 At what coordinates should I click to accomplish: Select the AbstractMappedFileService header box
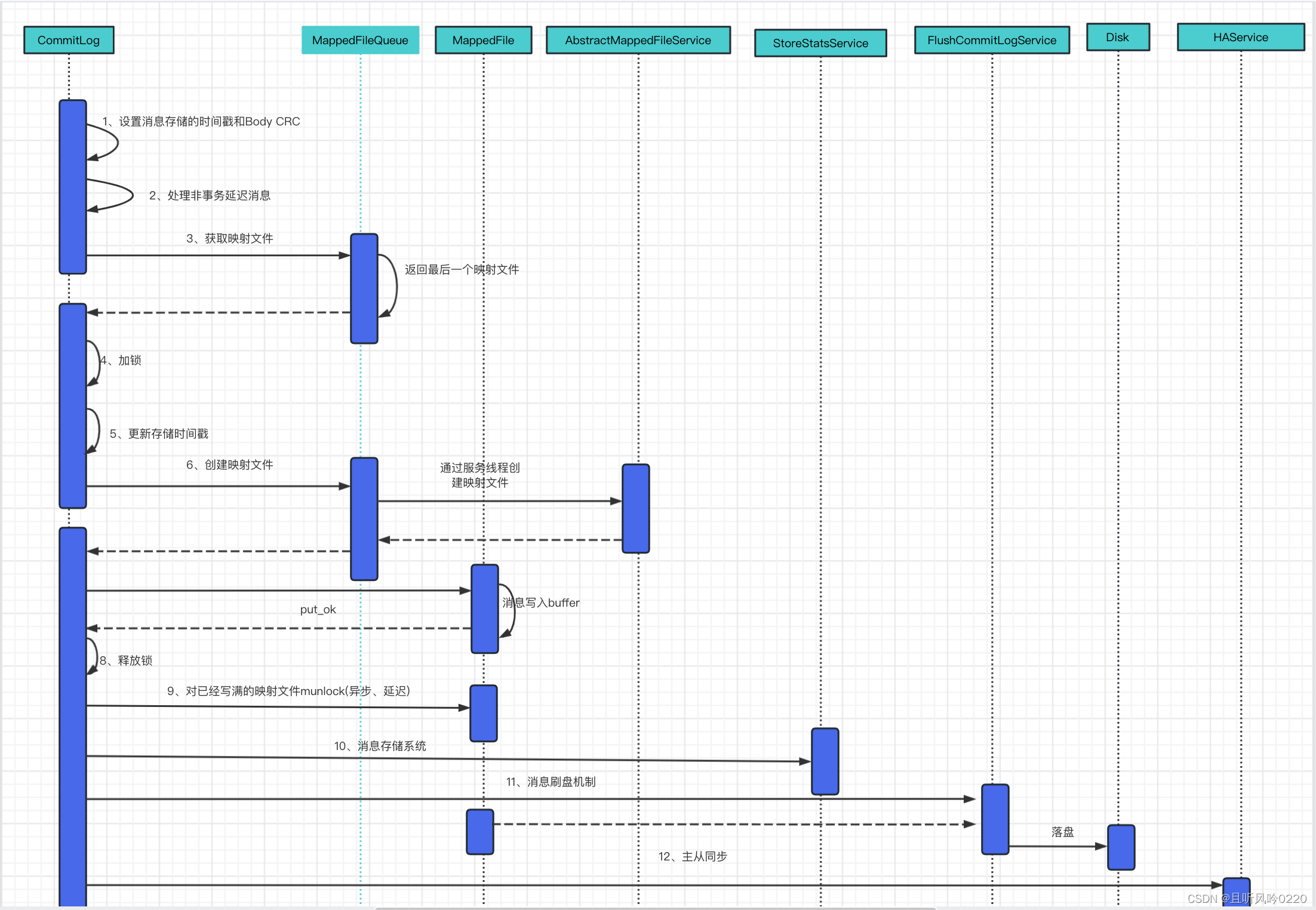638,40
